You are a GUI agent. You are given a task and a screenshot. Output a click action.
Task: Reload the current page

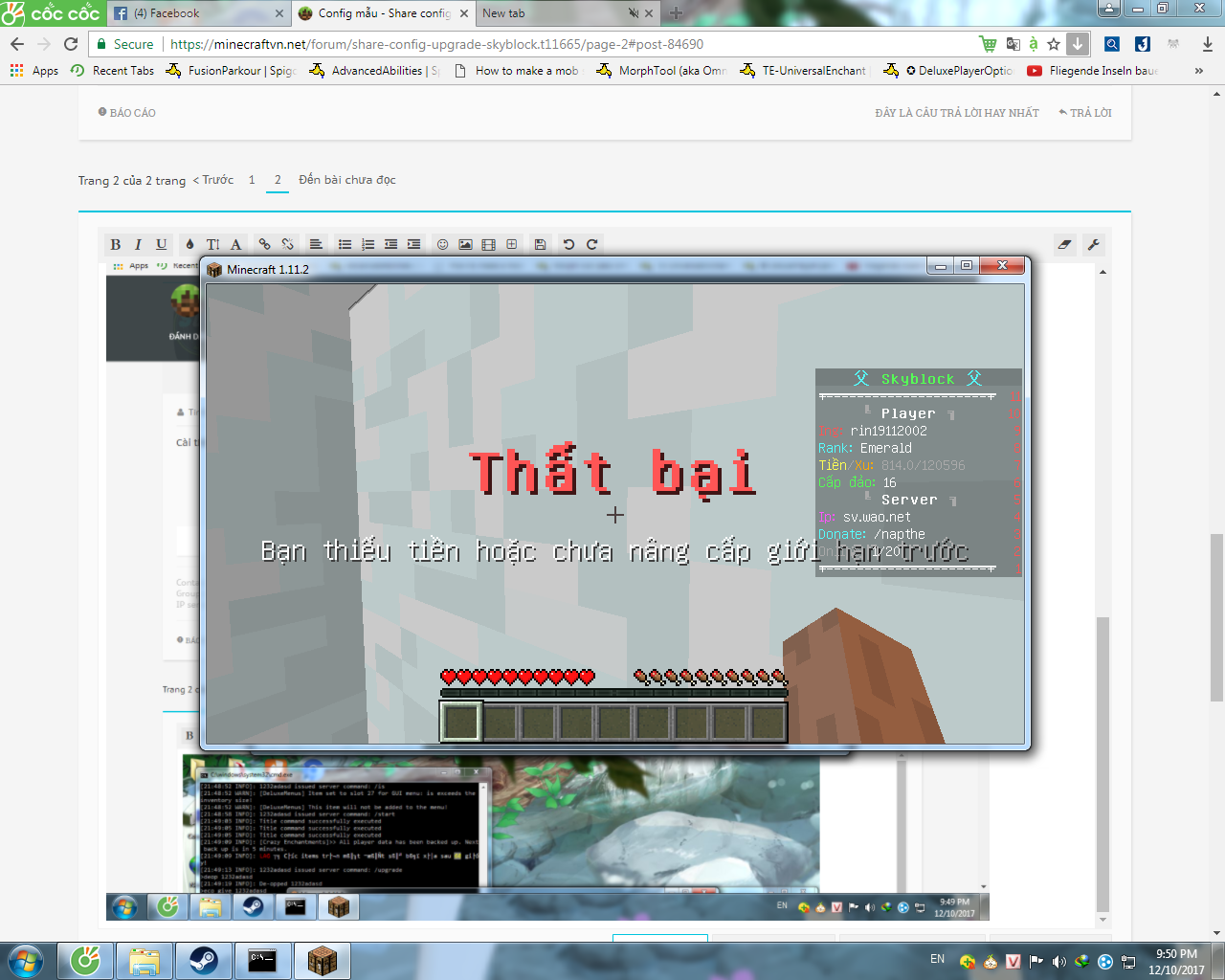pos(71,44)
